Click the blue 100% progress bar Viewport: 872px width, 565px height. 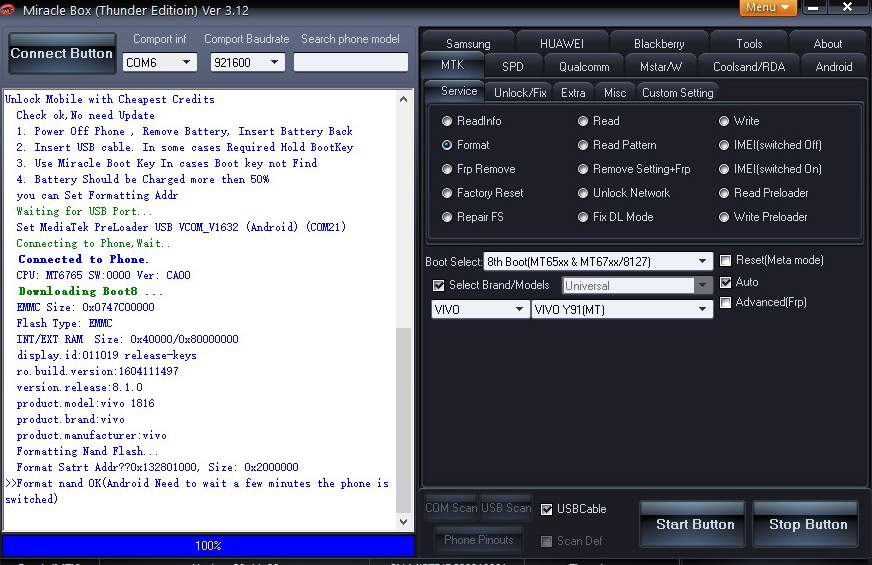click(208, 546)
